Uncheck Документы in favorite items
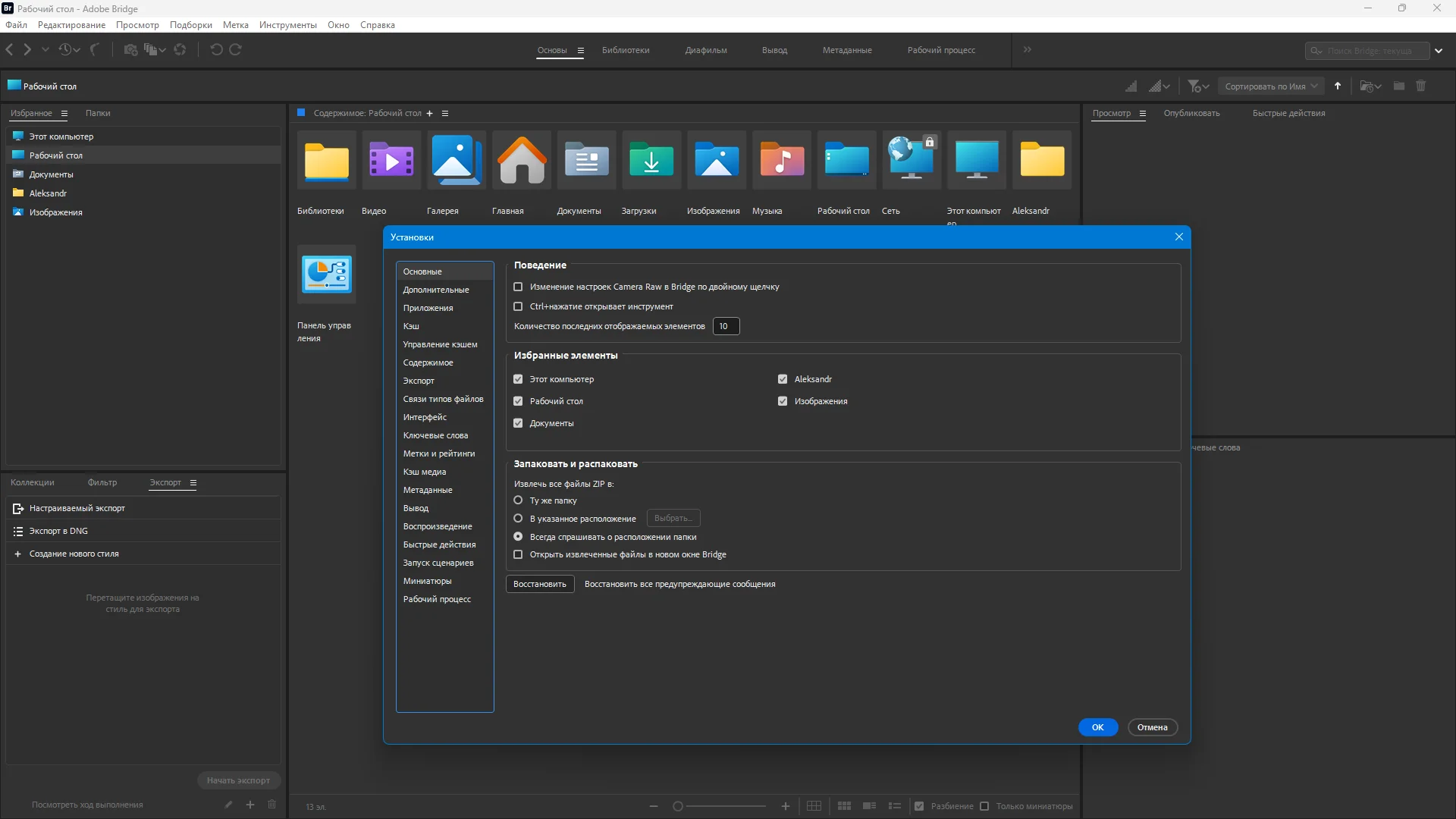This screenshot has height=819, width=1456. [518, 423]
